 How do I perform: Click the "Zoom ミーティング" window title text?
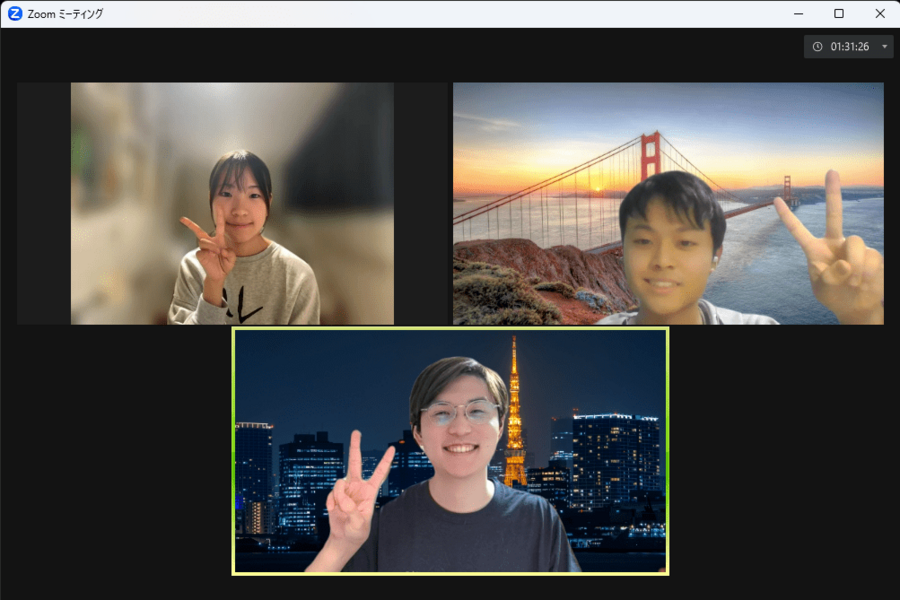point(65,14)
